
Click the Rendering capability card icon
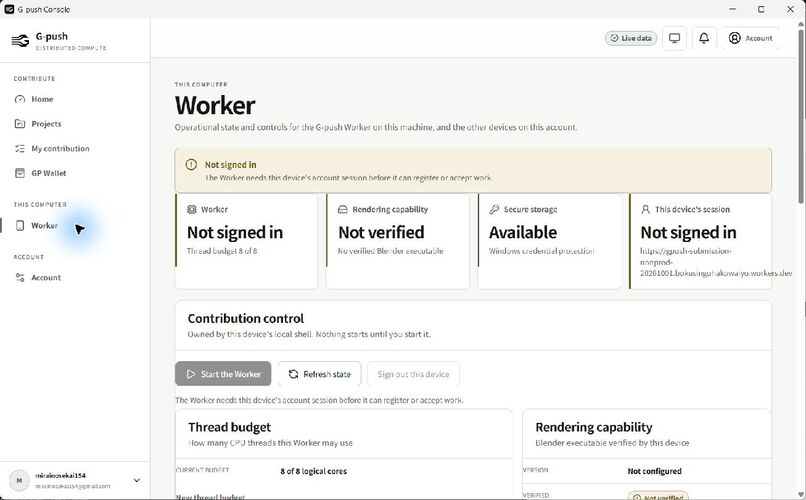coord(343,210)
